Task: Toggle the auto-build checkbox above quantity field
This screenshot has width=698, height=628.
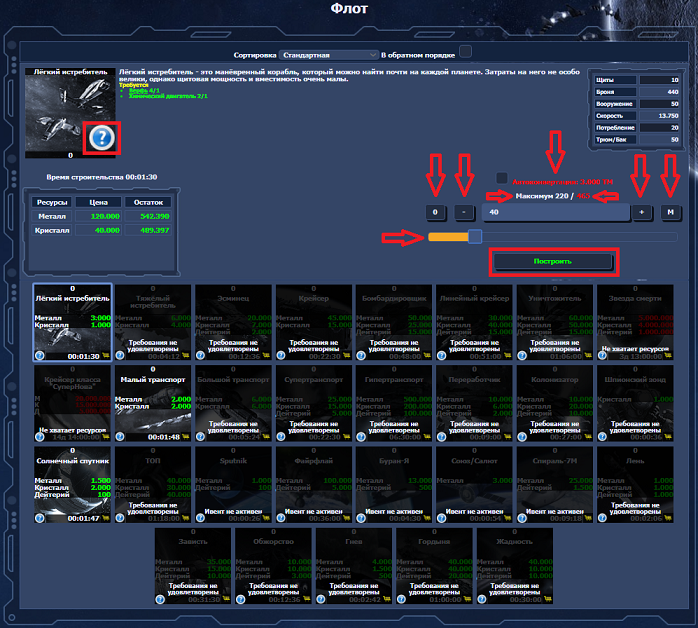Action: click(502, 179)
